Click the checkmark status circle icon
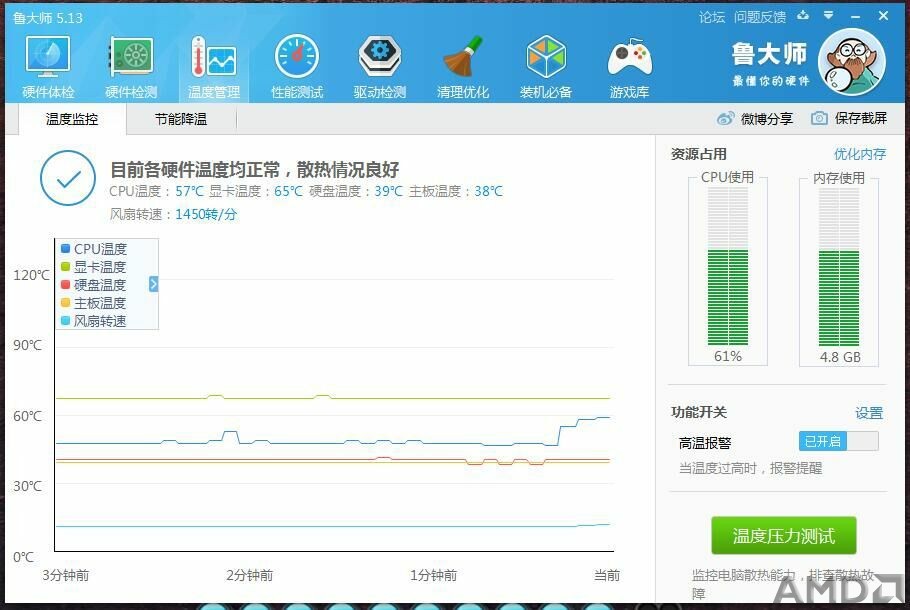Viewport: 910px width, 610px height. (x=68, y=178)
